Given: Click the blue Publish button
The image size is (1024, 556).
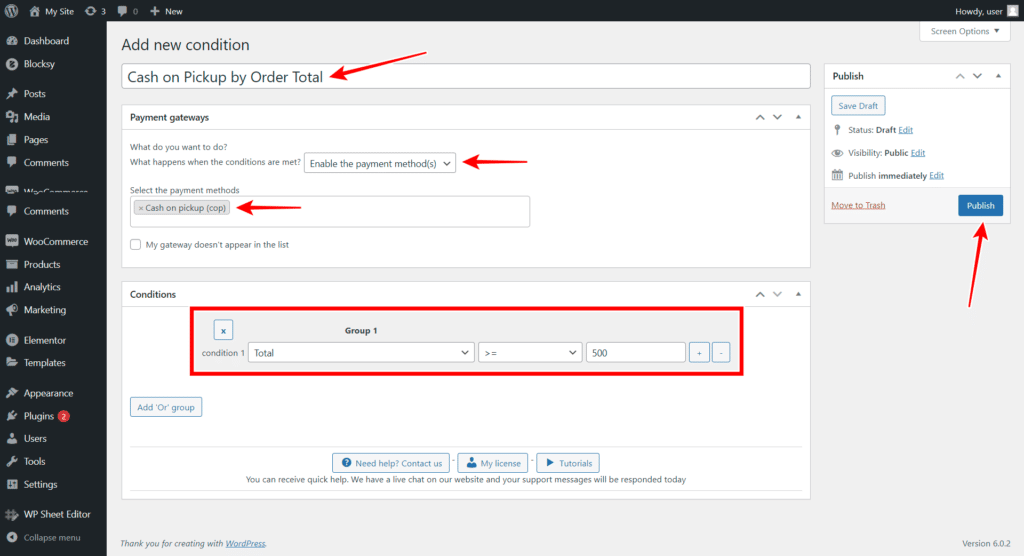Looking at the screenshot, I should pyautogui.click(x=980, y=205).
